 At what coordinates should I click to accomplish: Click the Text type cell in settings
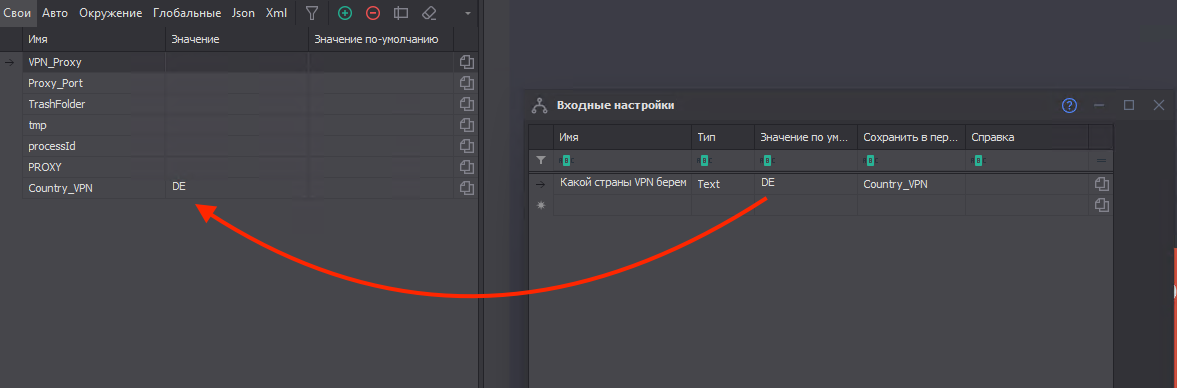(x=723, y=184)
